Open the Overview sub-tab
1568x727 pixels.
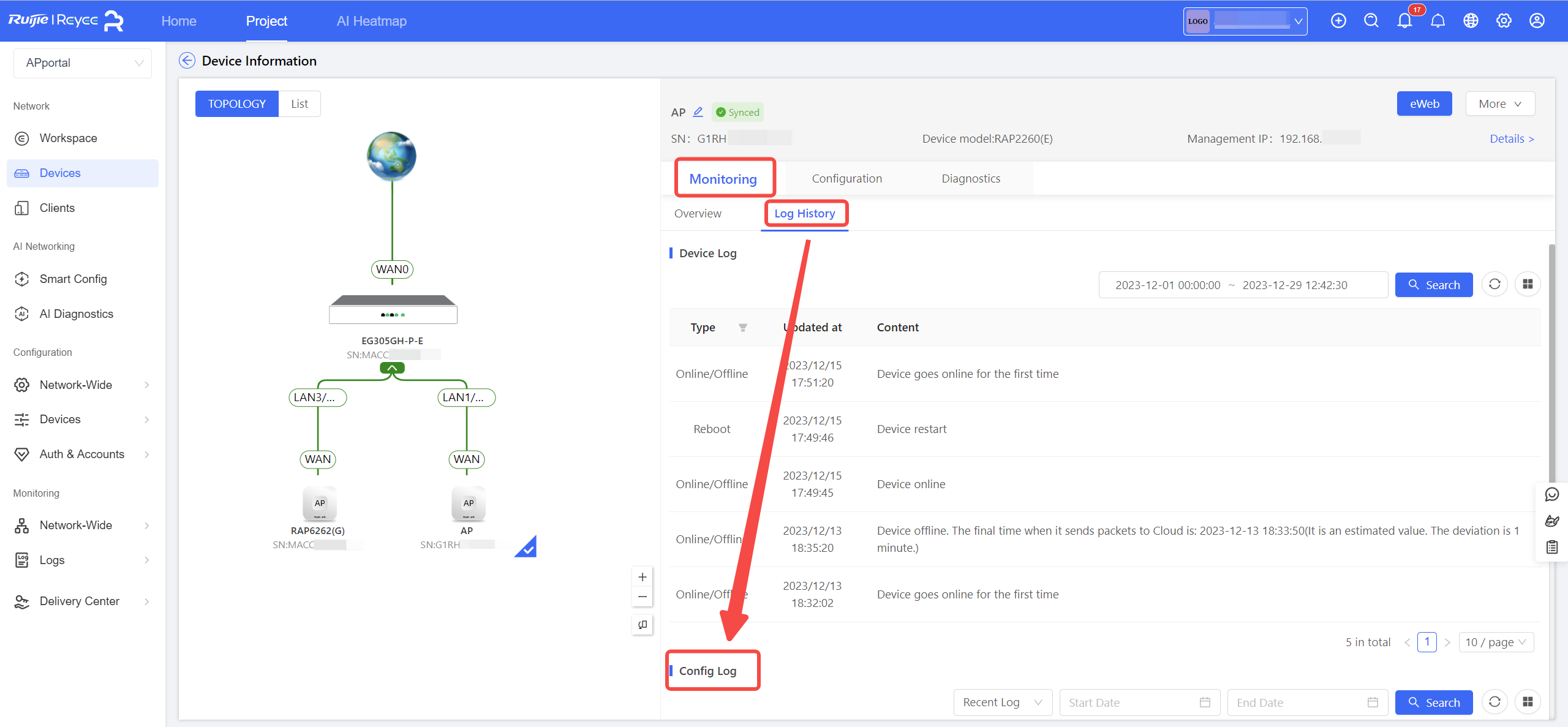698,213
